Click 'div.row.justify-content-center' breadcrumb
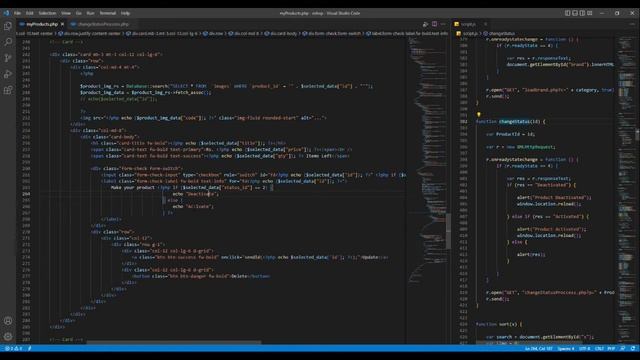 tap(89, 33)
